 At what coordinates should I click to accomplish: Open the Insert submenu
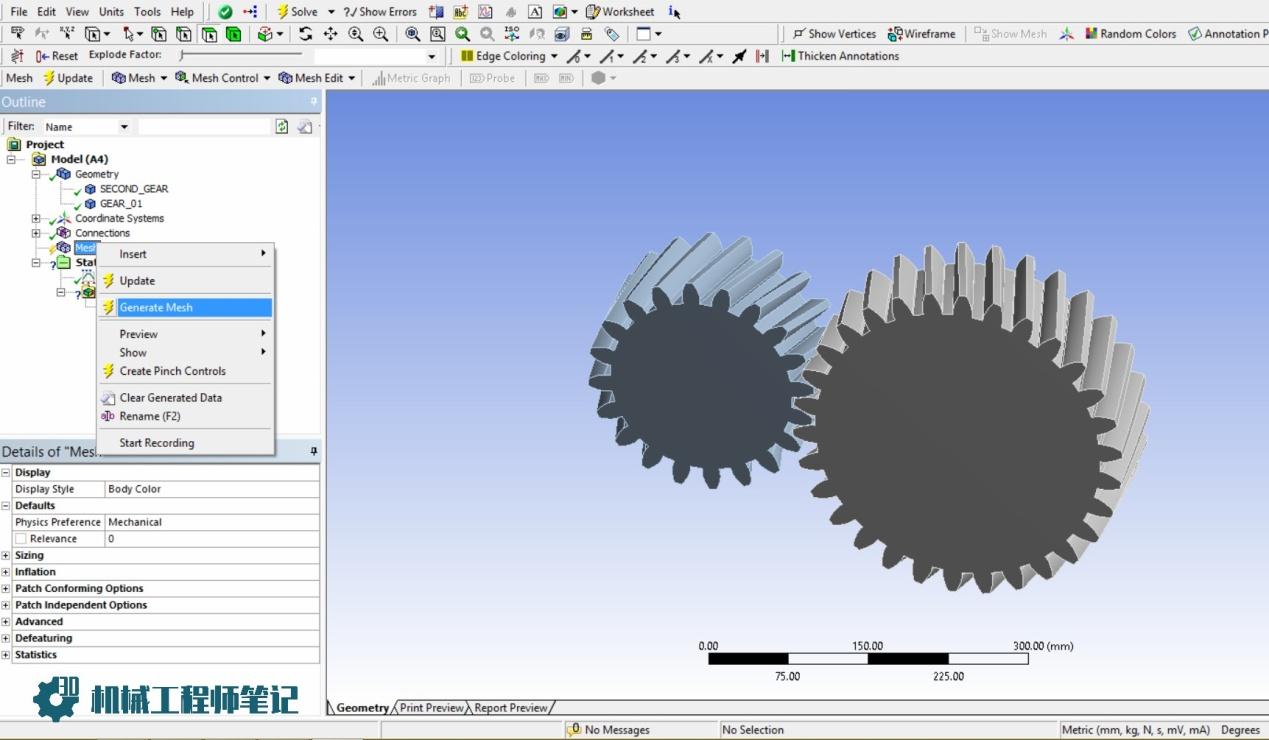(185, 254)
